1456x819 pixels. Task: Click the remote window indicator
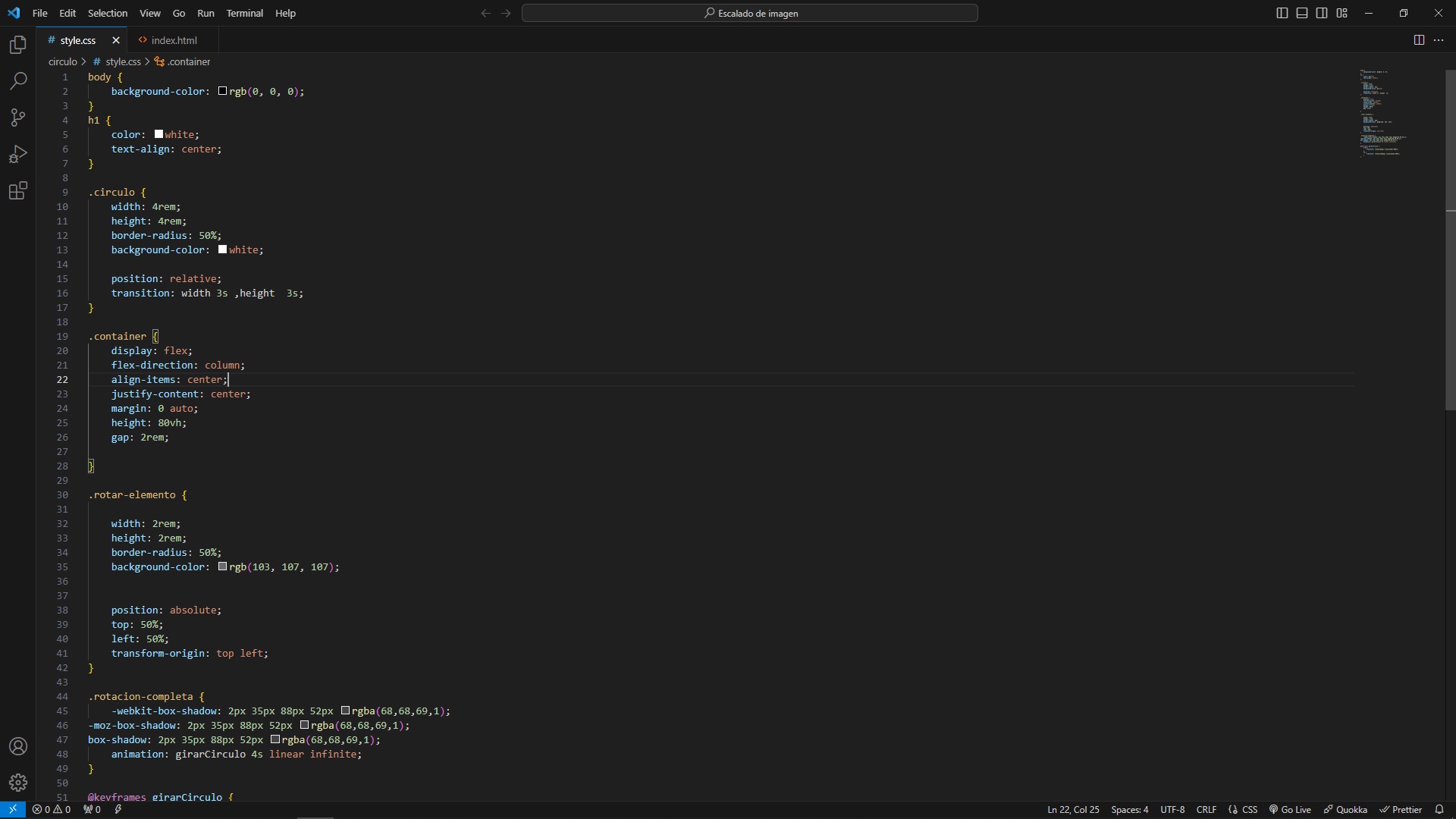point(13,809)
